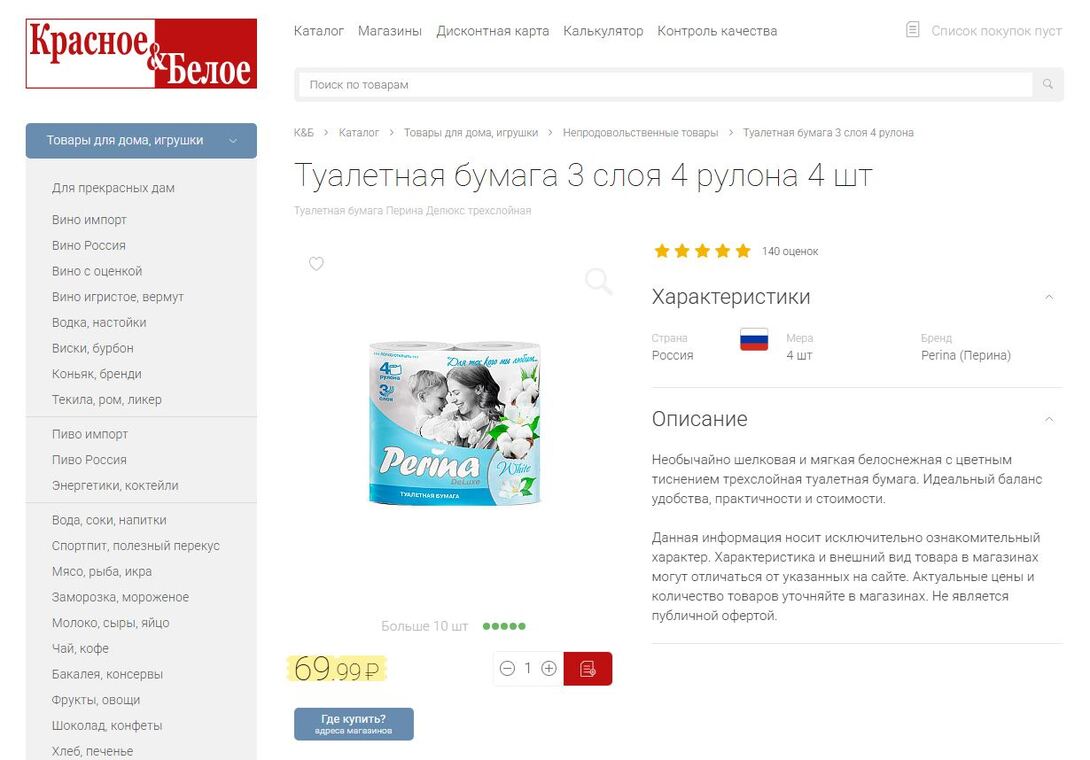The image size is (1090, 760).
Task: Click the Поиск по товарам field
Action: 665,85
